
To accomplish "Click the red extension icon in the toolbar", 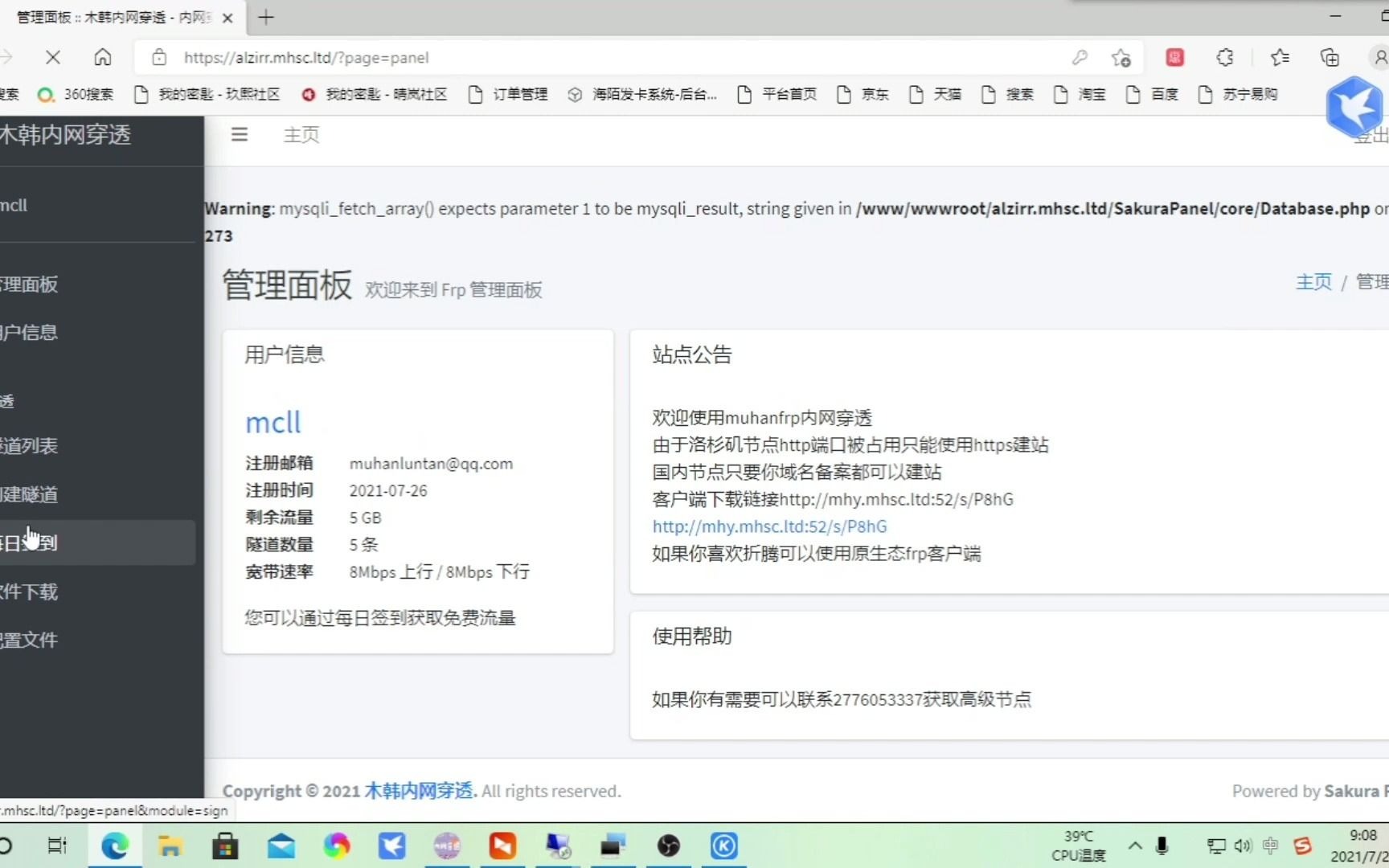I will pos(1175,57).
